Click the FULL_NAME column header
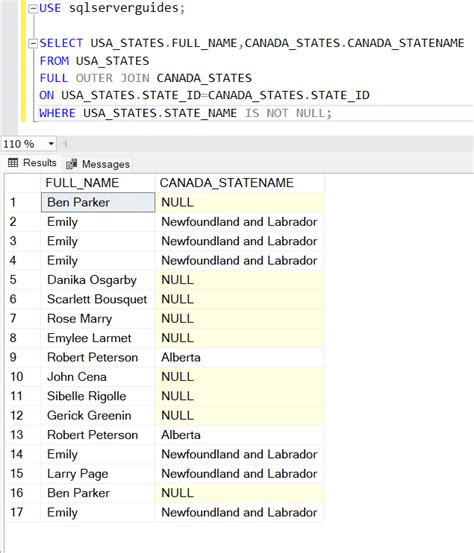This screenshot has height=553, width=474. pyautogui.click(x=98, y=183)
